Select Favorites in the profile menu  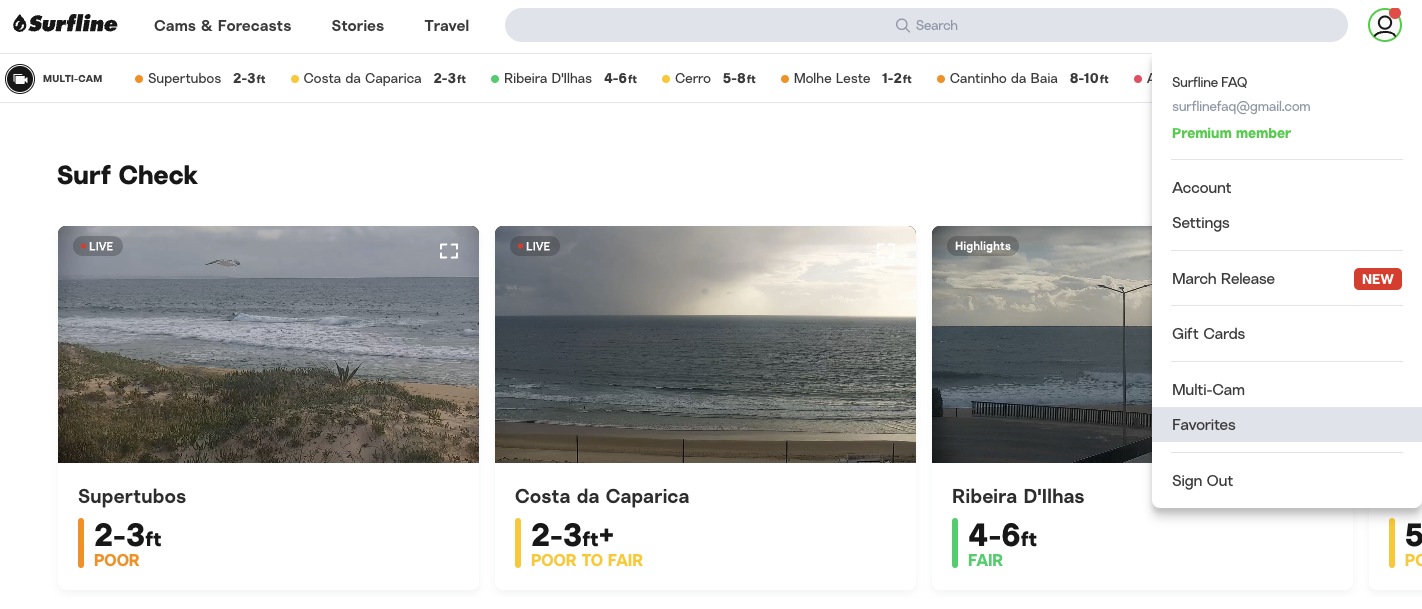click(1287, 425)
